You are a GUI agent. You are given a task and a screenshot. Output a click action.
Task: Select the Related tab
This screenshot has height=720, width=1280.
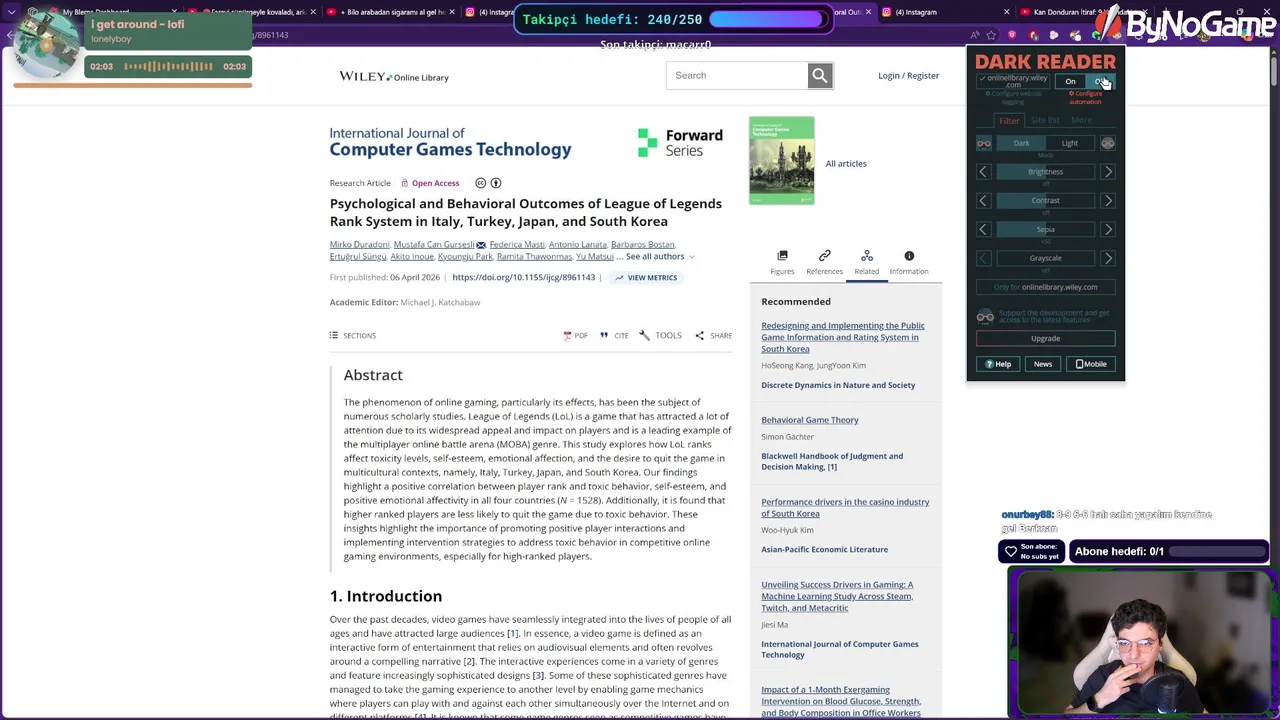(x=867, y=262)
